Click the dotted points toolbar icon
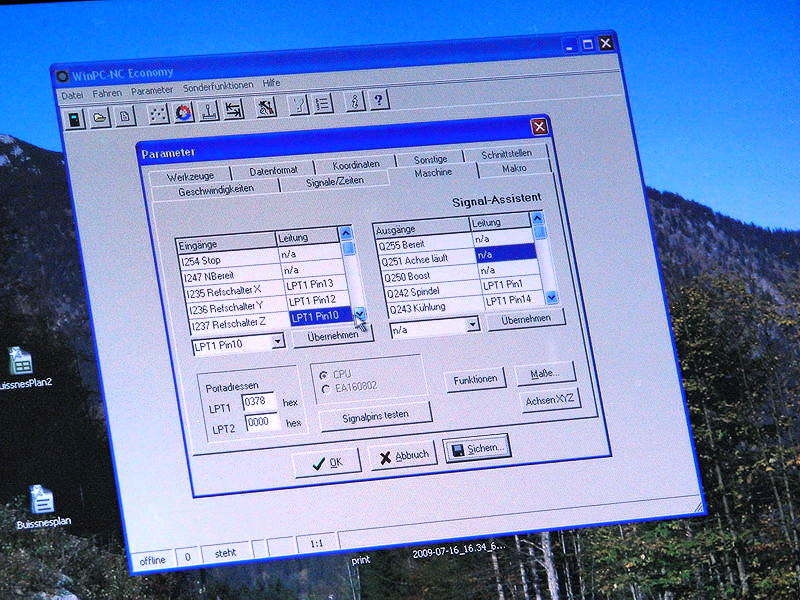The height and width of the screenshot is (600, 800). pos(159,114)
